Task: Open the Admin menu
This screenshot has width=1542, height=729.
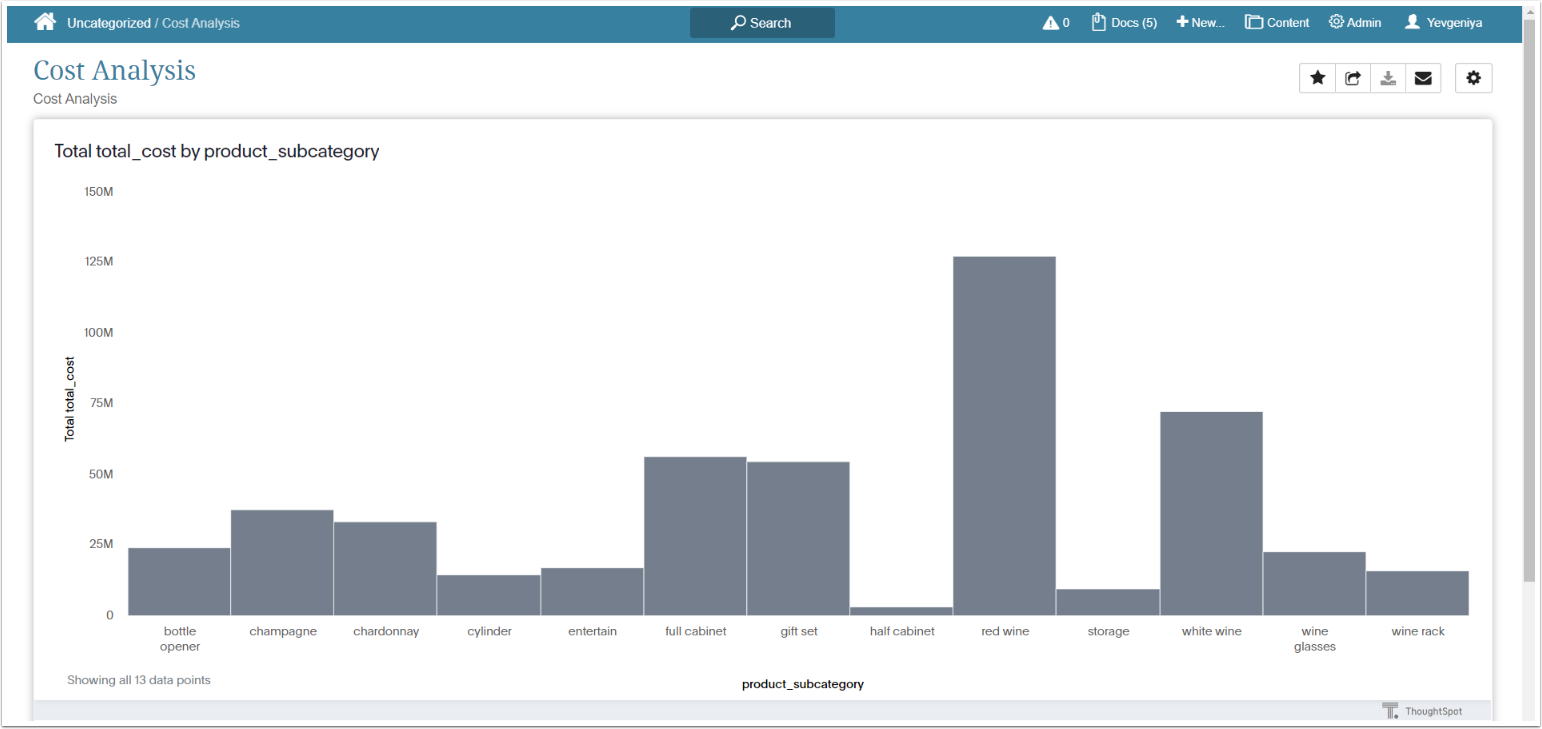Action: [x=1355, y=23]
